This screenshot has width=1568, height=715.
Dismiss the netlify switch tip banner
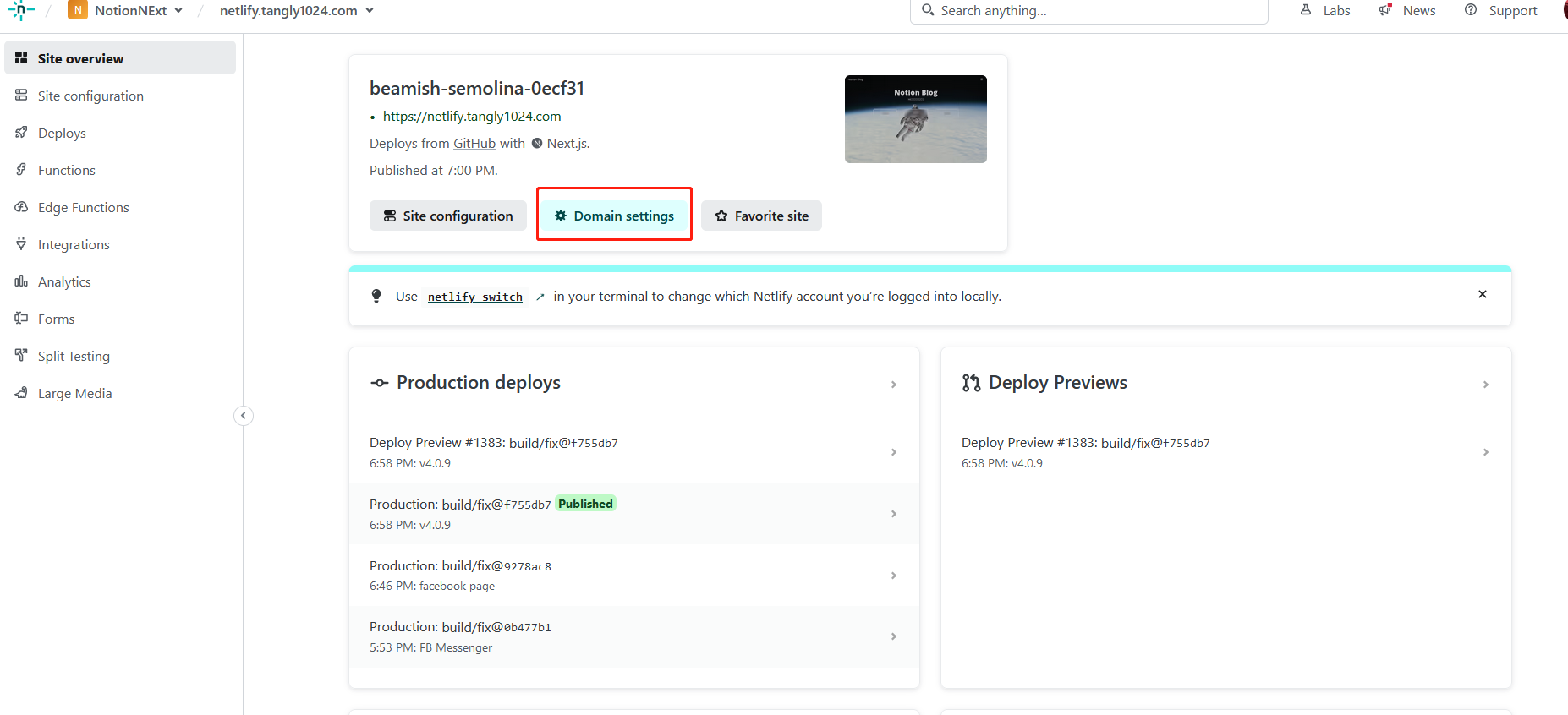click(1483, 294)
